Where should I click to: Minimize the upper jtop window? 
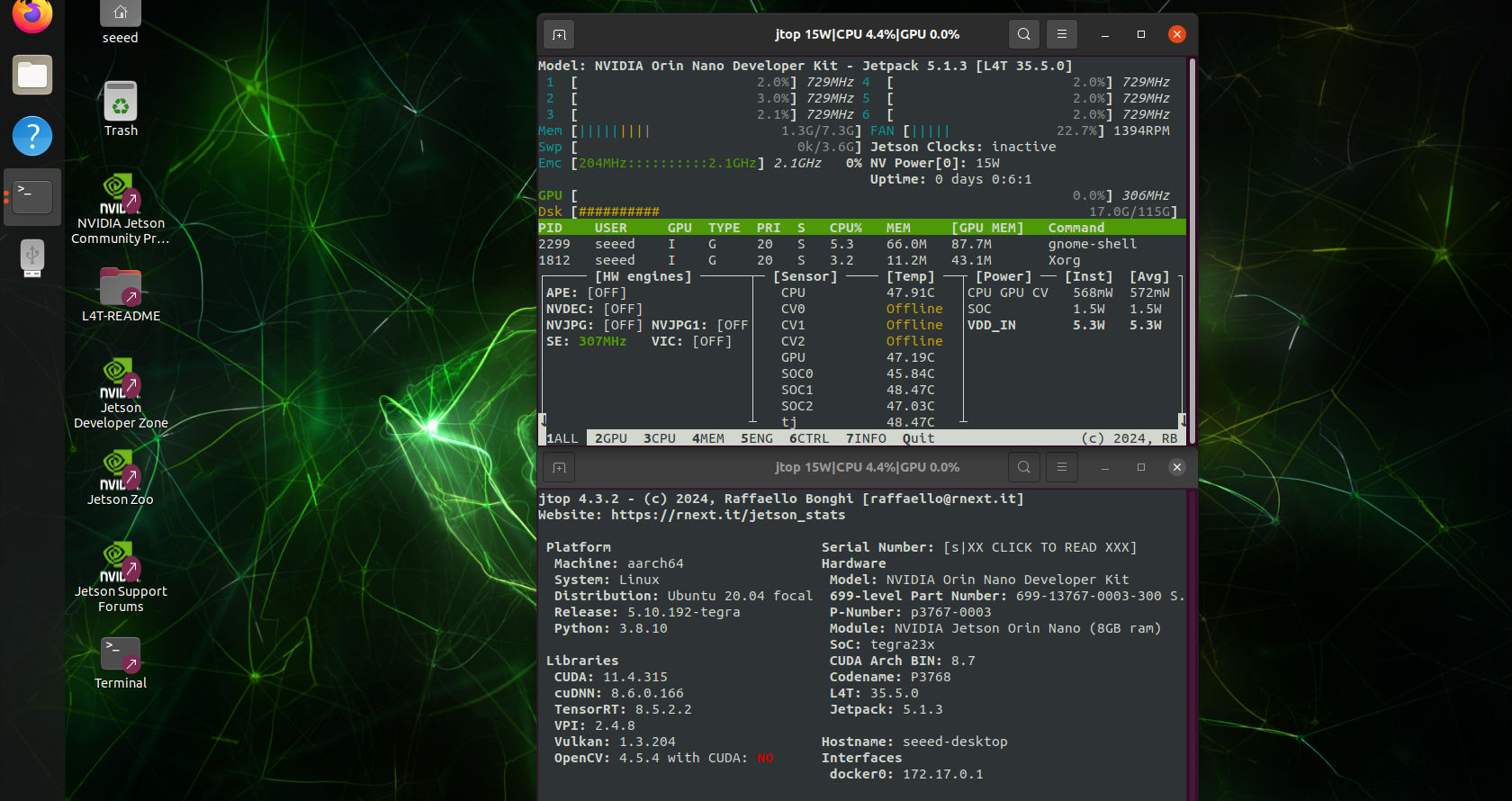point(1105,34)
